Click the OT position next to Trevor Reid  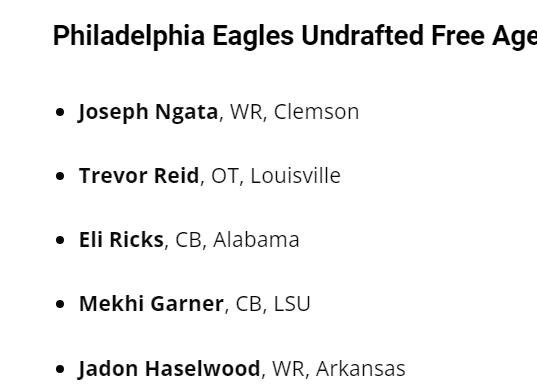(224, 176)
